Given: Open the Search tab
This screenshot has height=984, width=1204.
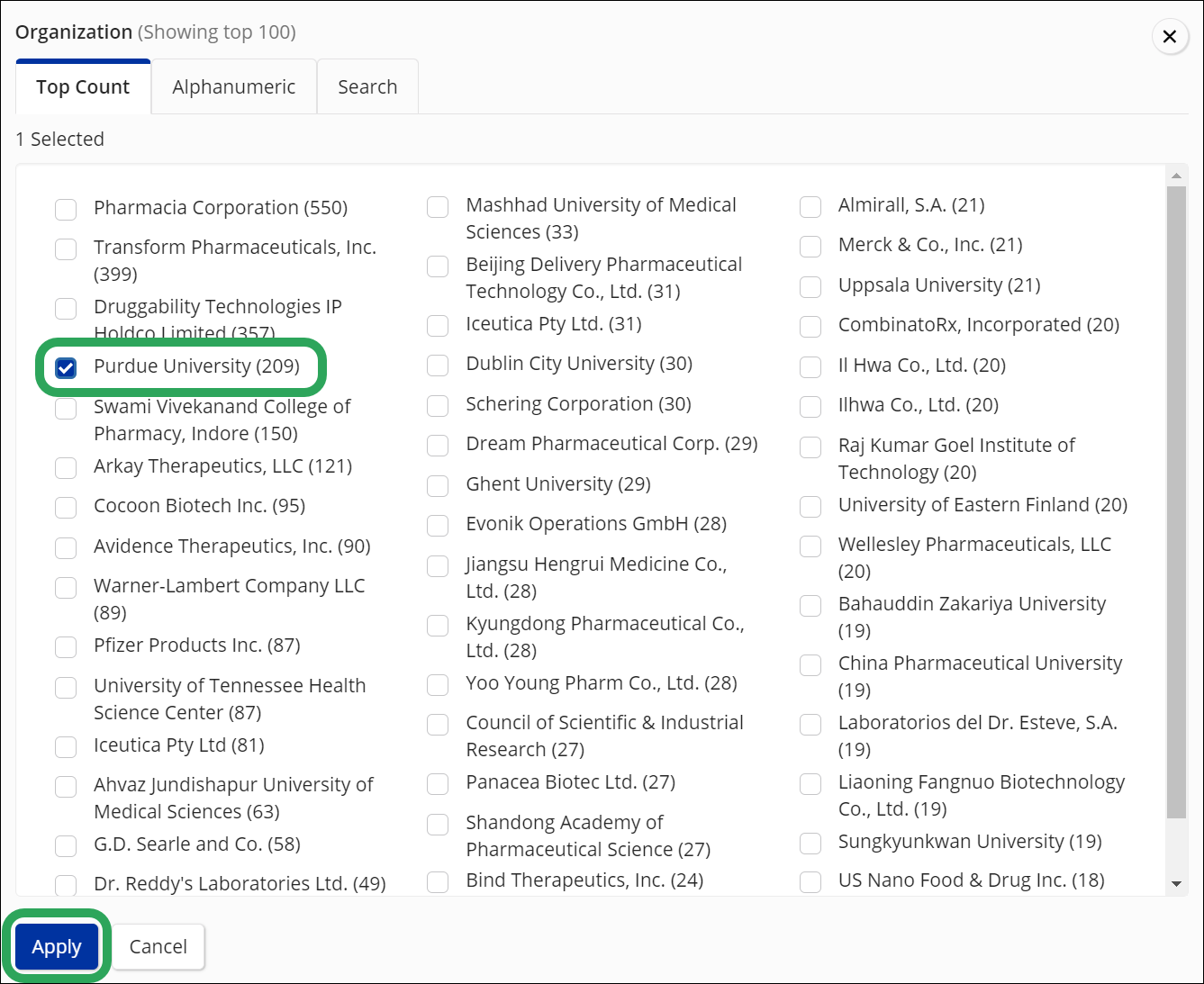Looking at the screenshot, I should [367, 87].
